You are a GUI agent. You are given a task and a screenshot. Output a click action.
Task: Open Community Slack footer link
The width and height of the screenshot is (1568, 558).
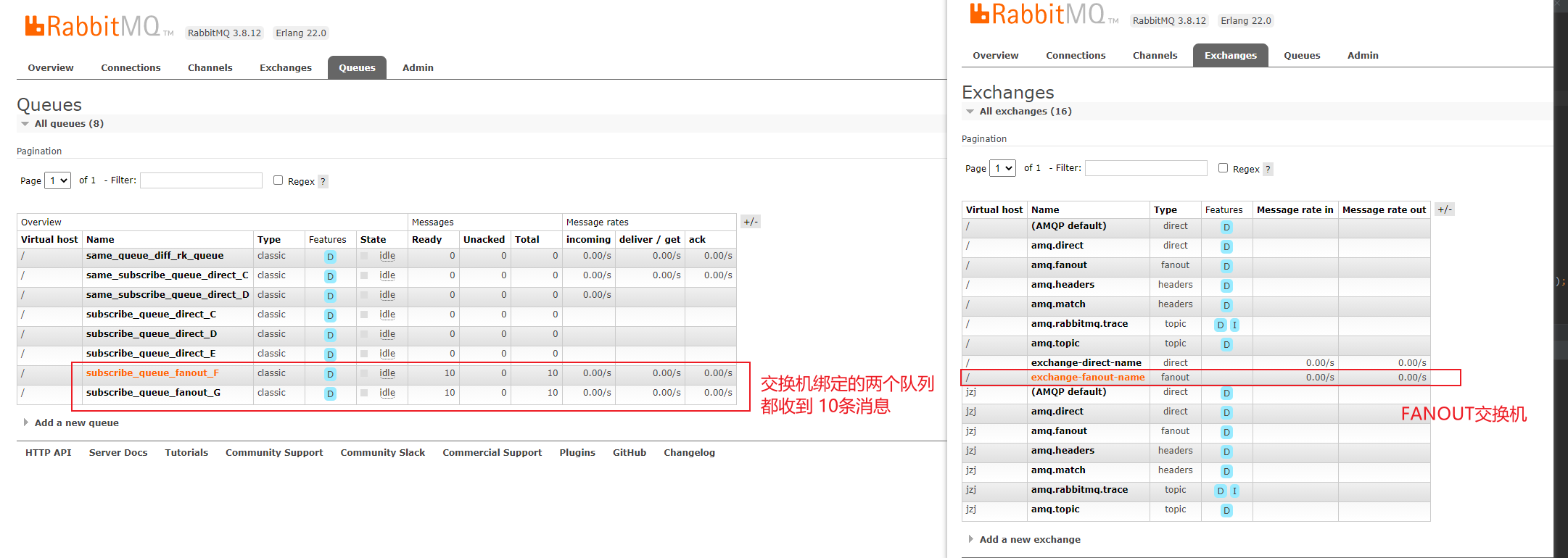(383, 453)
